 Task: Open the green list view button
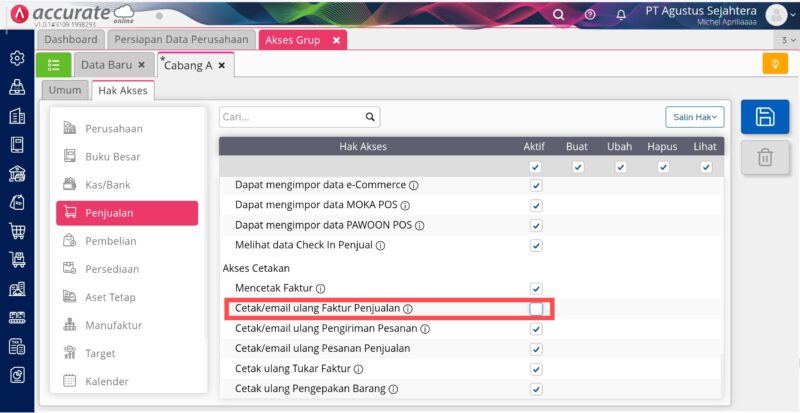pyautogui.click(x=53, y=65)
